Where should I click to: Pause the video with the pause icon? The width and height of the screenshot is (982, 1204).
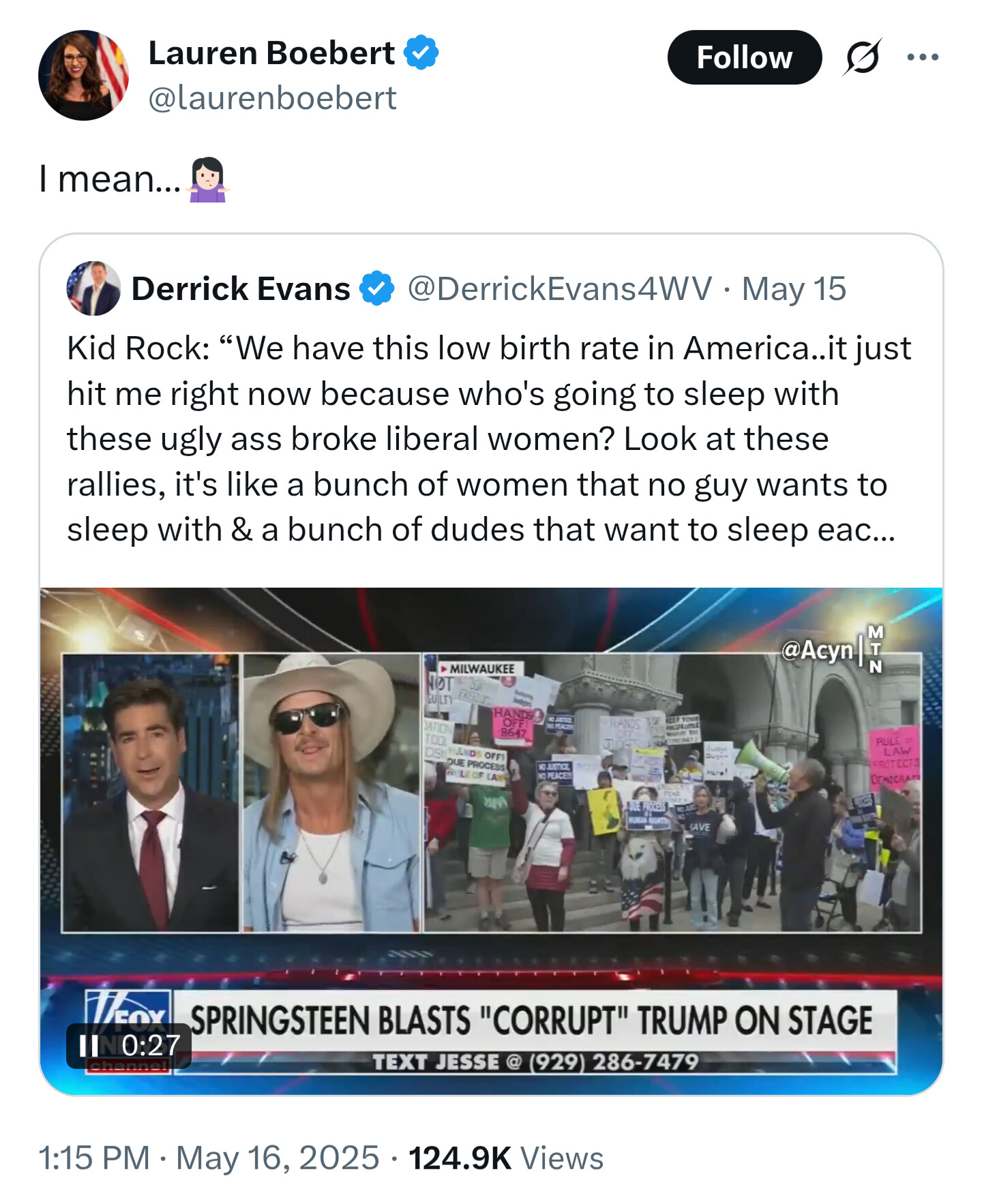[x=89, y=1045]
